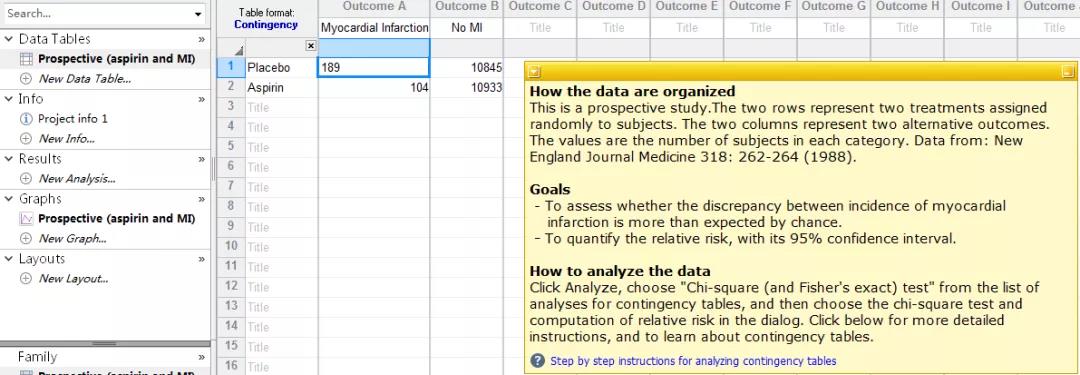1080x375 pixels.
Task: Click the Contingency table format label
Action: pyautogui.click(x=266, y=24)
